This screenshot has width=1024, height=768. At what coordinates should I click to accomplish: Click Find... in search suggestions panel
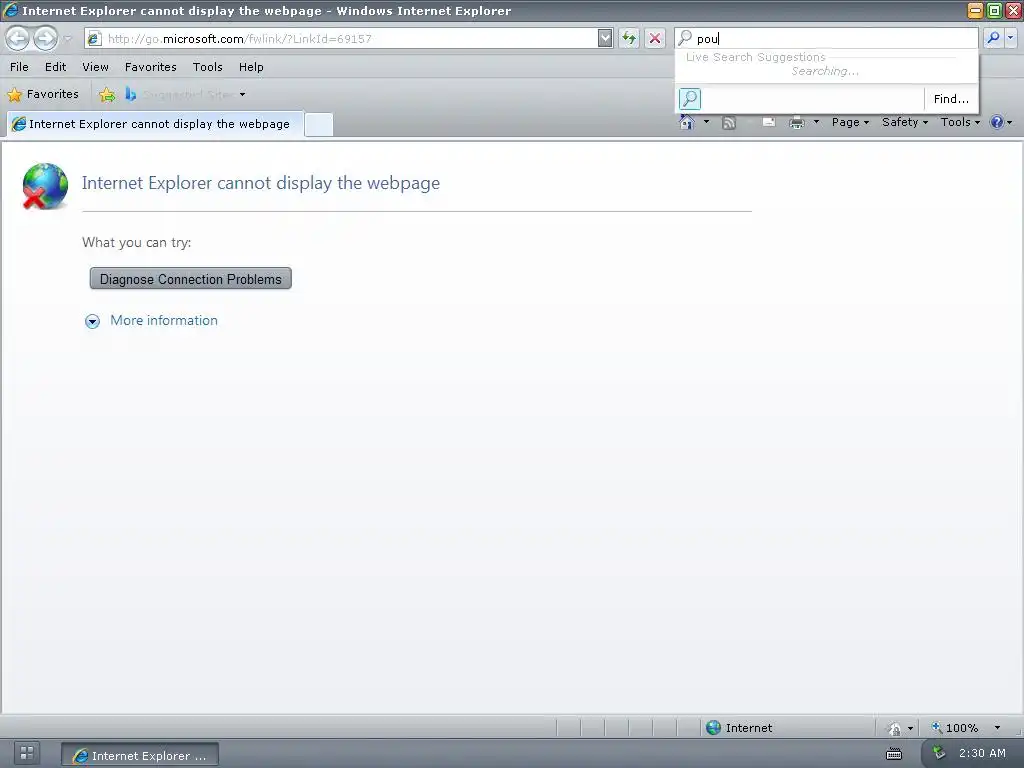(951, 99)
